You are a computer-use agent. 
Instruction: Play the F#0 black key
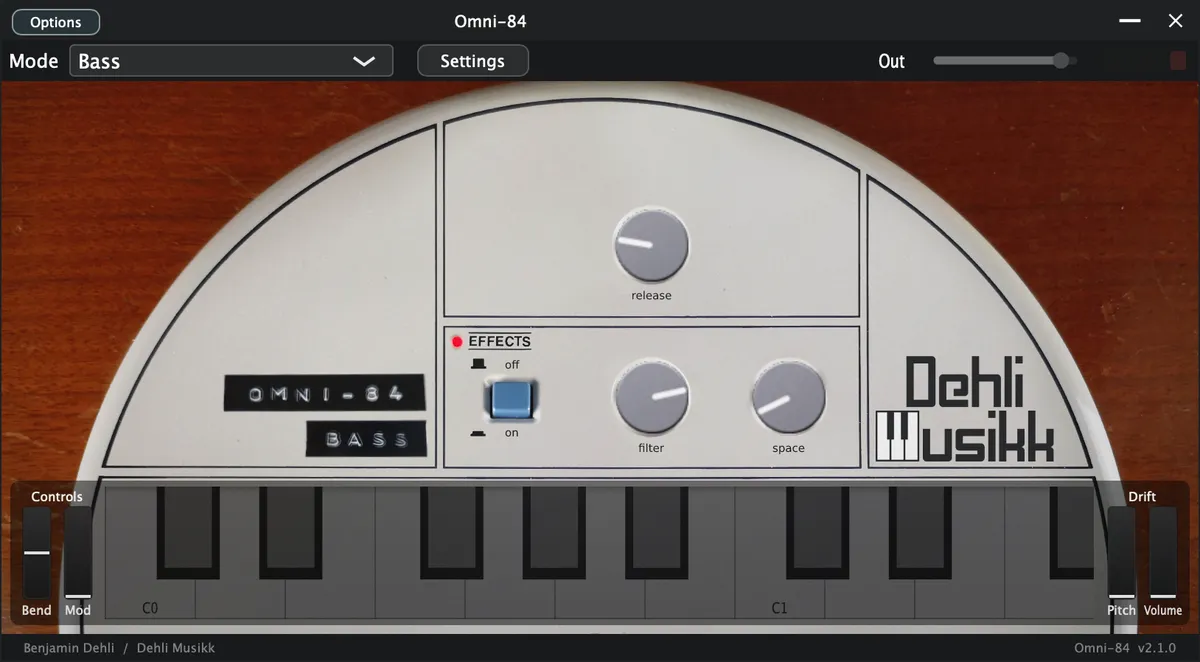coord(451,532)
